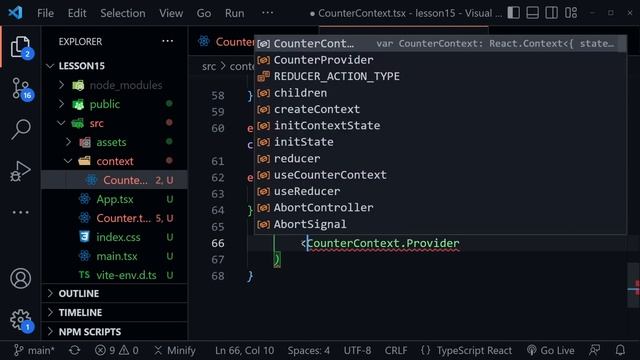The height and width of the screenshot is (360, 640).
Task: Open main.tsx in the explorer
Action: click(114, 256)
